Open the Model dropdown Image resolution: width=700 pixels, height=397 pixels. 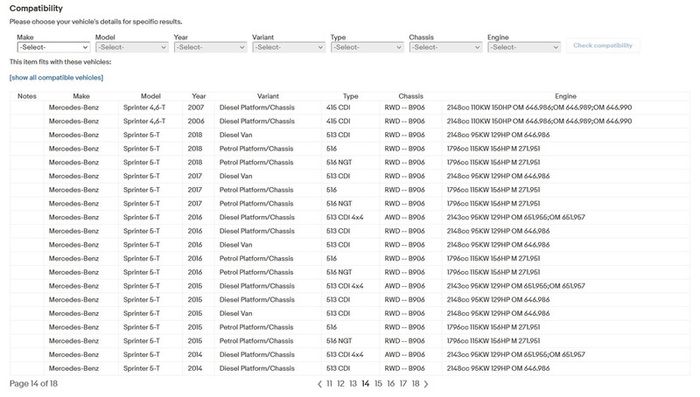pyautogui.click(x=132, y=47)
